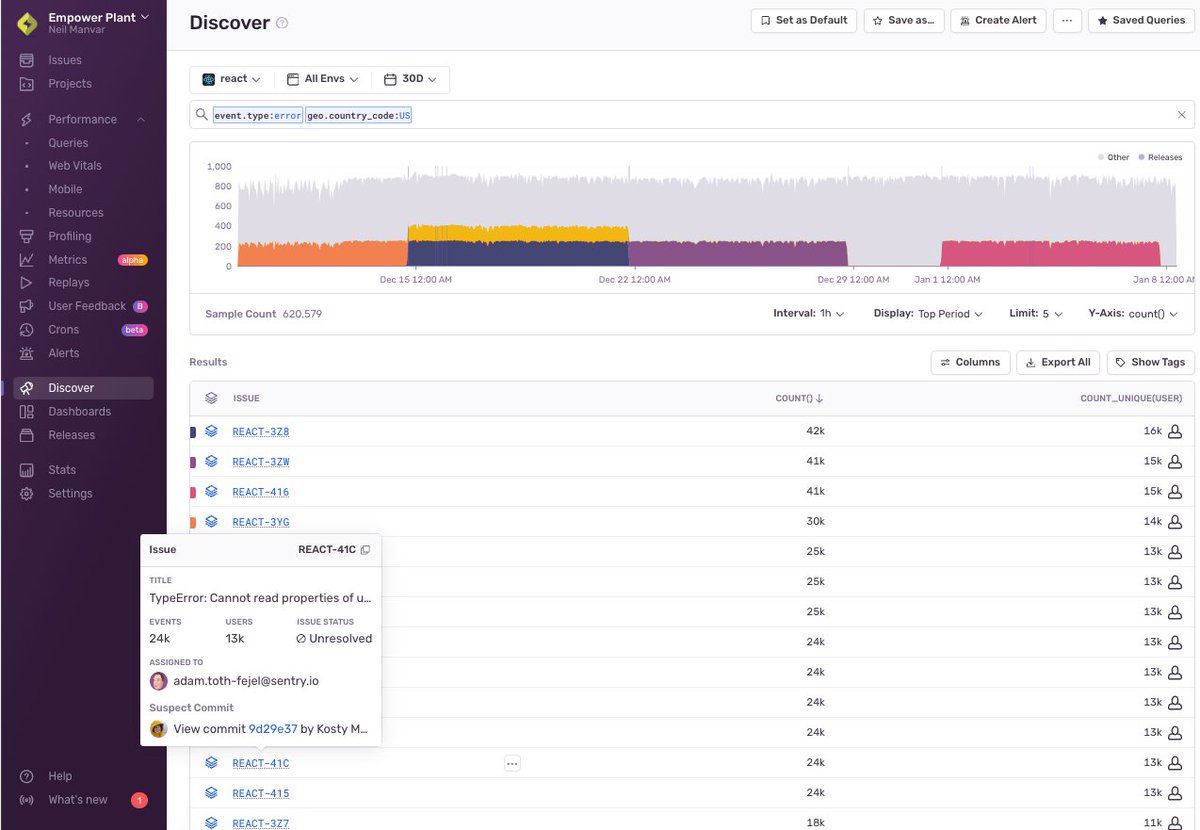The height and width of the screenshot is (830, 1200).
Task: Click the Columns button
Action: [x=969, y=362]
